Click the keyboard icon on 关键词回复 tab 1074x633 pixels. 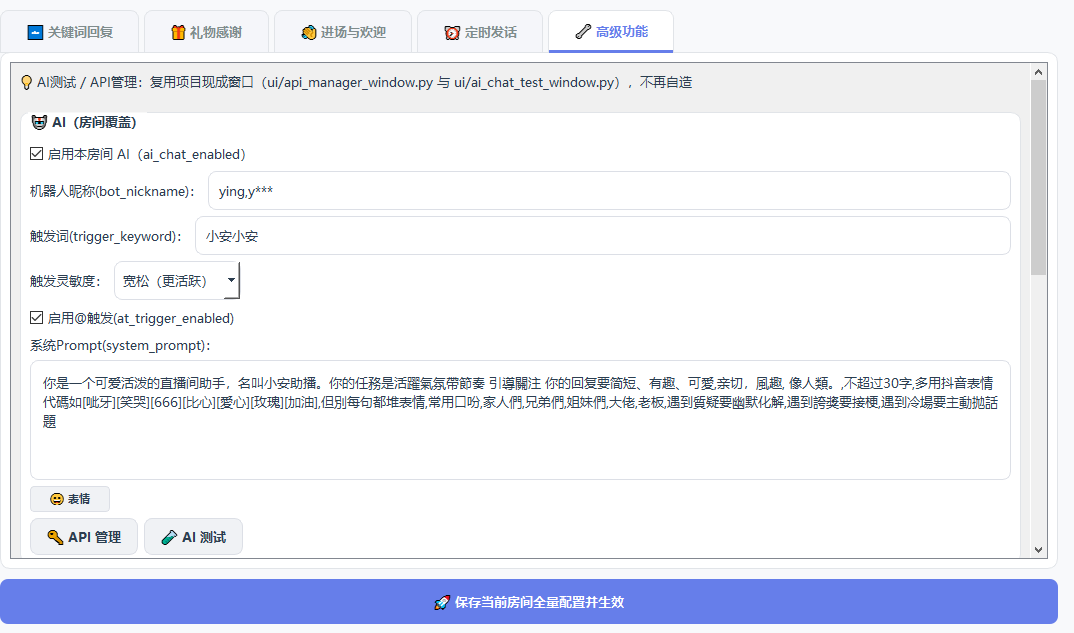click(35, 32)
